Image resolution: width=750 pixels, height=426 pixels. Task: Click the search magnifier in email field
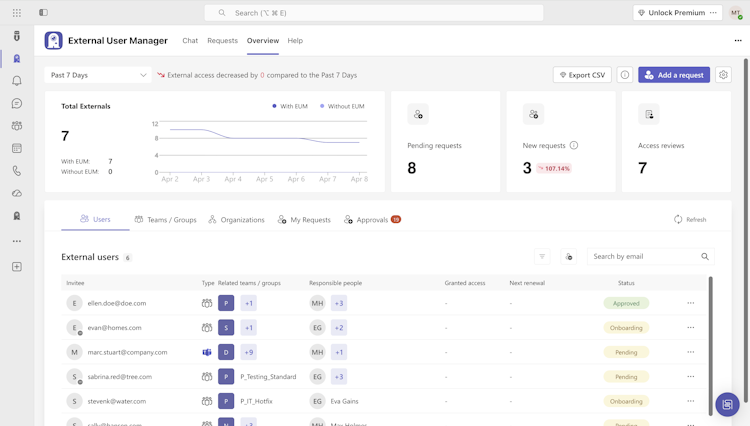pyautogui.click(x=705, y=257)
